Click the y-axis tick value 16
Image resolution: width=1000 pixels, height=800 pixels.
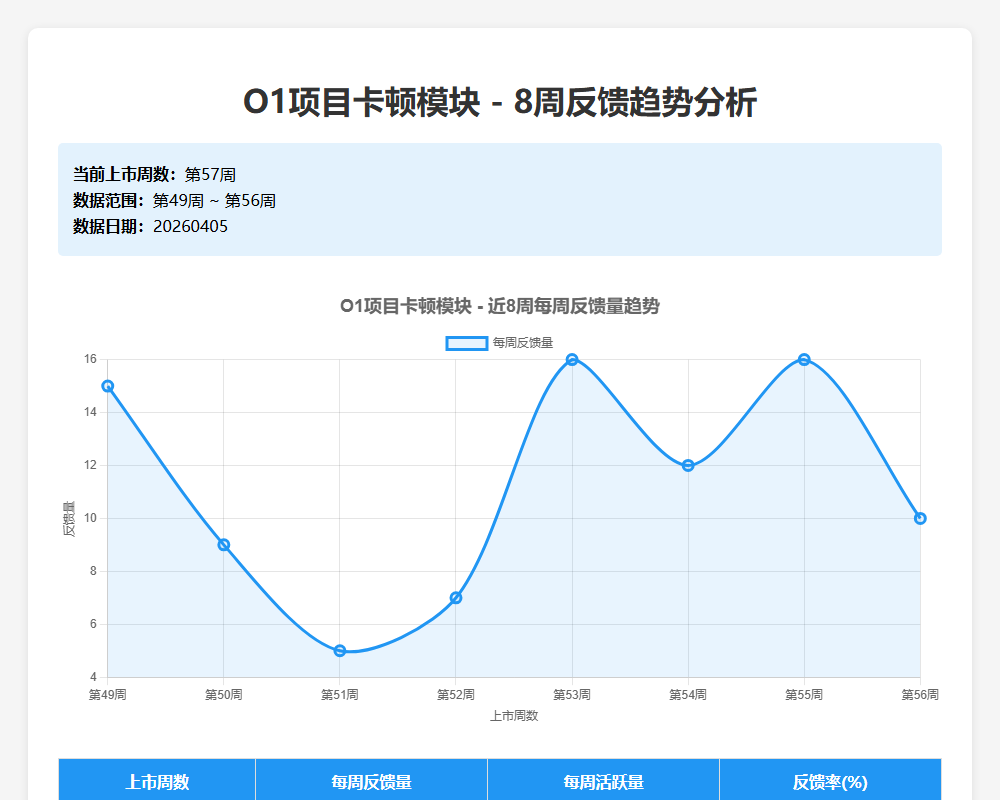[91, 360]
